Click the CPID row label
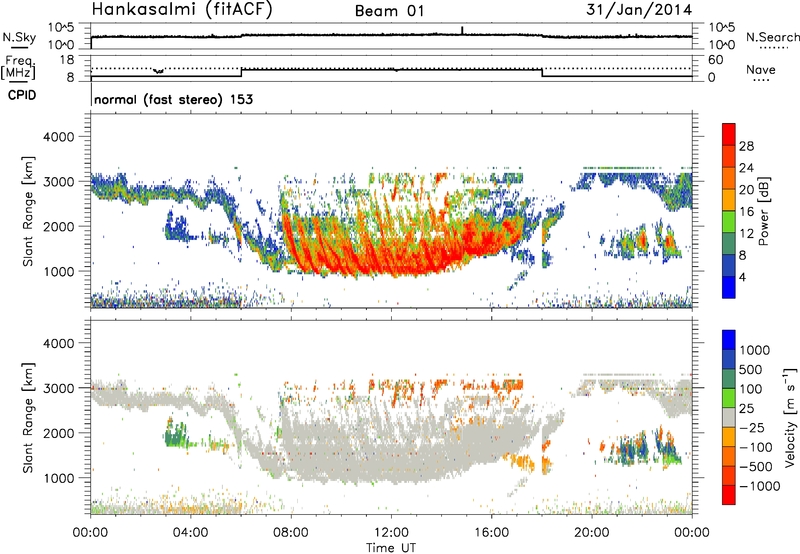 tap(22, 95)
